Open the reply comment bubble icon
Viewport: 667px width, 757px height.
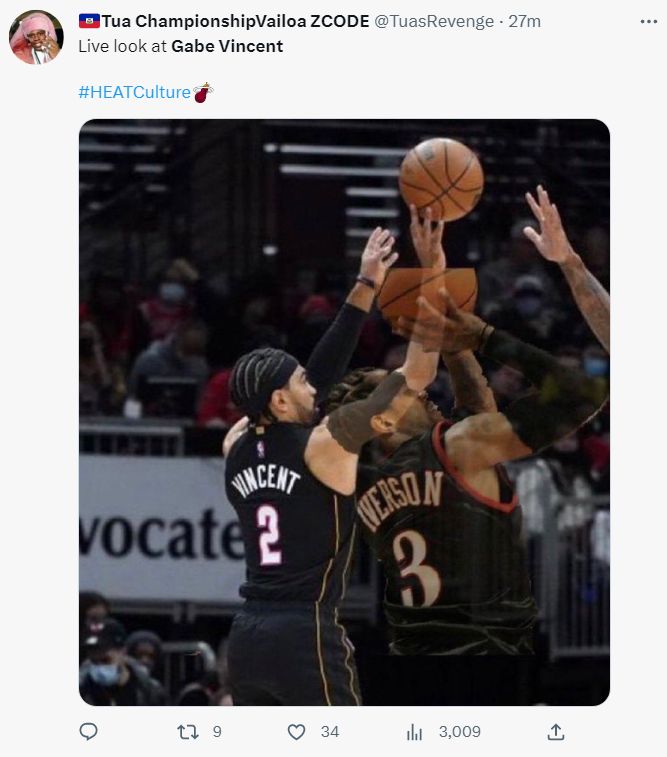point(88,732)
